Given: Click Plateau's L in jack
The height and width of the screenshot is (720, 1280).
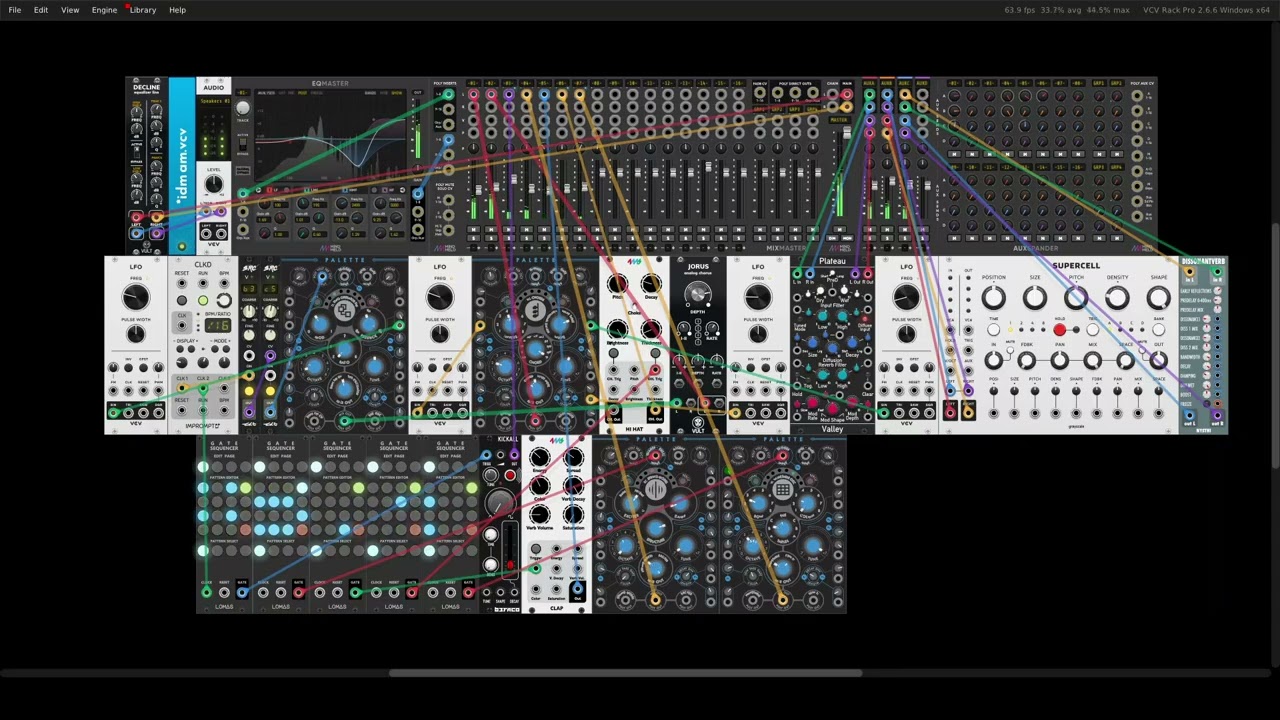Looking at the screenshot, I should click(798, 273).
